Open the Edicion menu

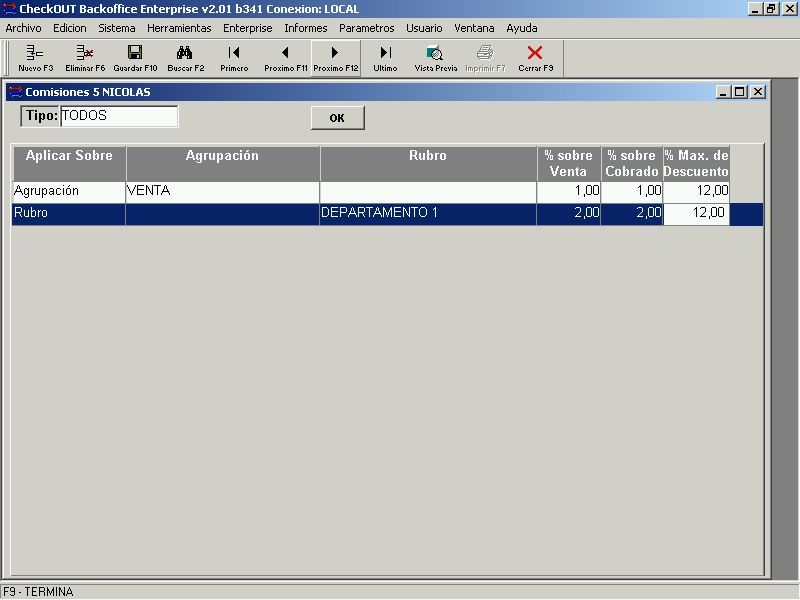(70, 28)
